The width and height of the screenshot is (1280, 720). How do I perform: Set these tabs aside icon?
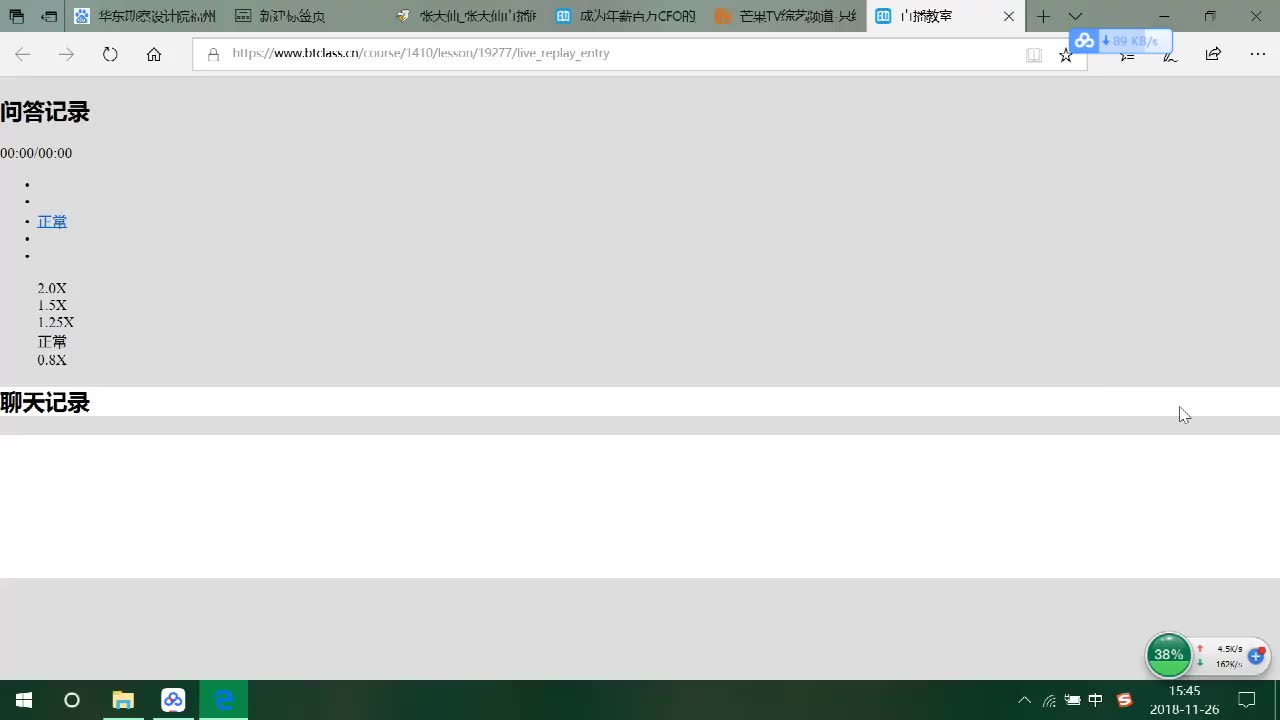tap(48, 16)
